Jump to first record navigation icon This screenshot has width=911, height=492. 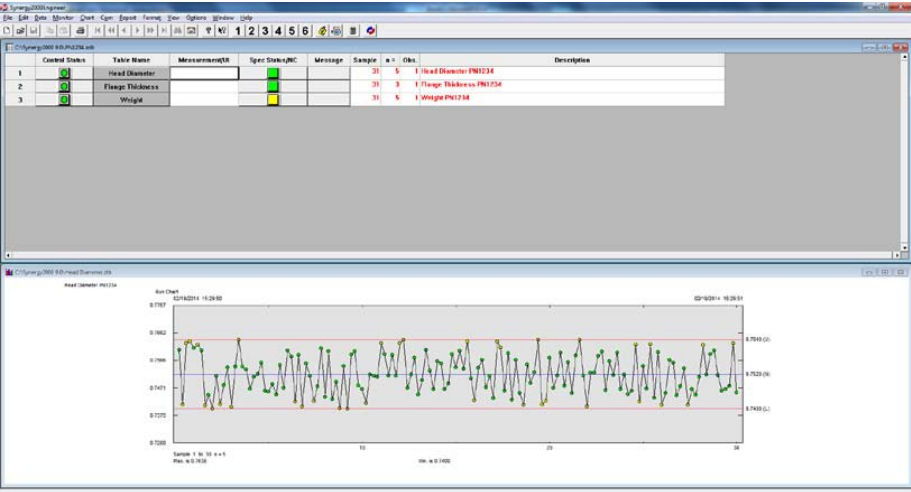click(98, 30)
